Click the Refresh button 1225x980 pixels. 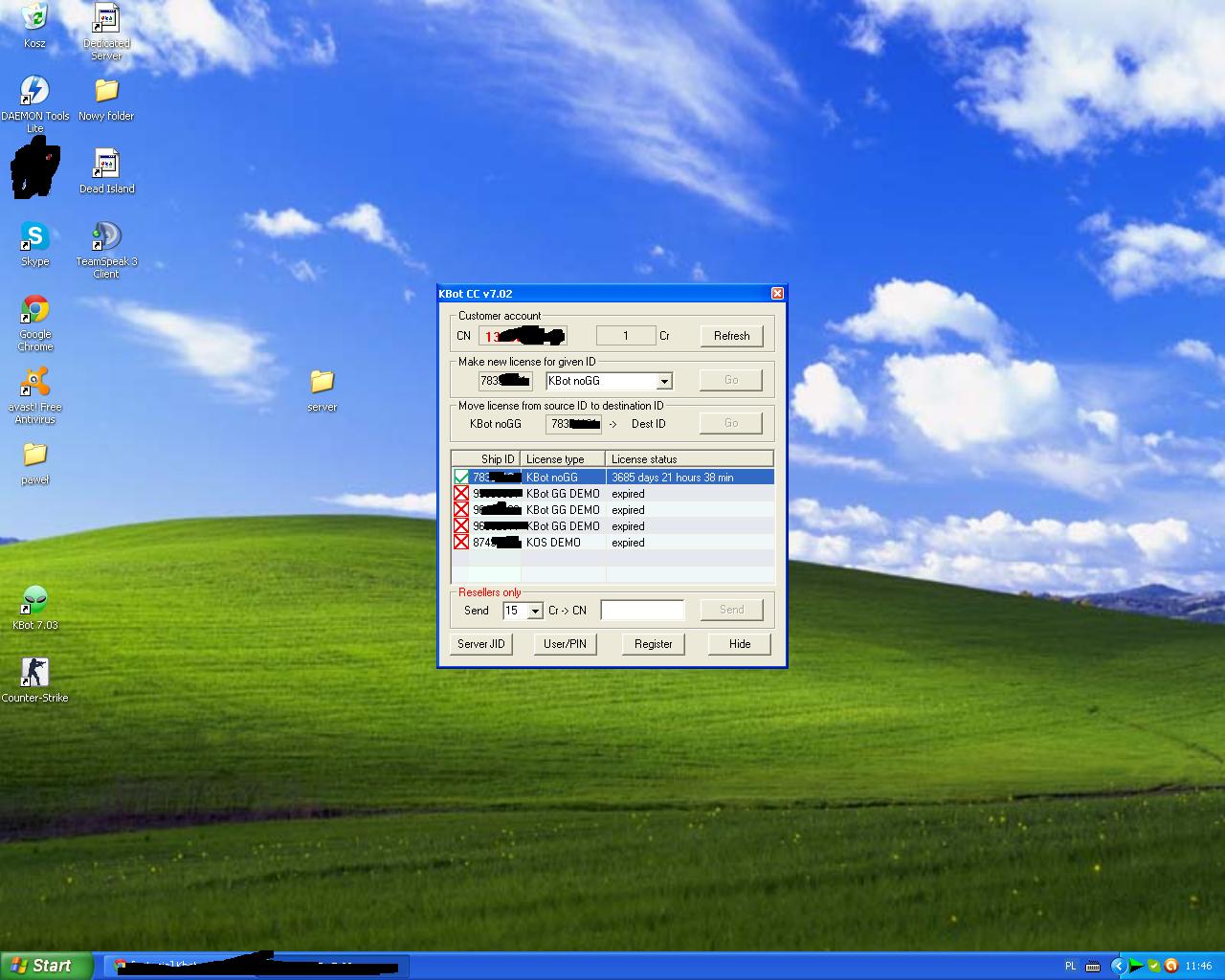(x=731, y=335)
